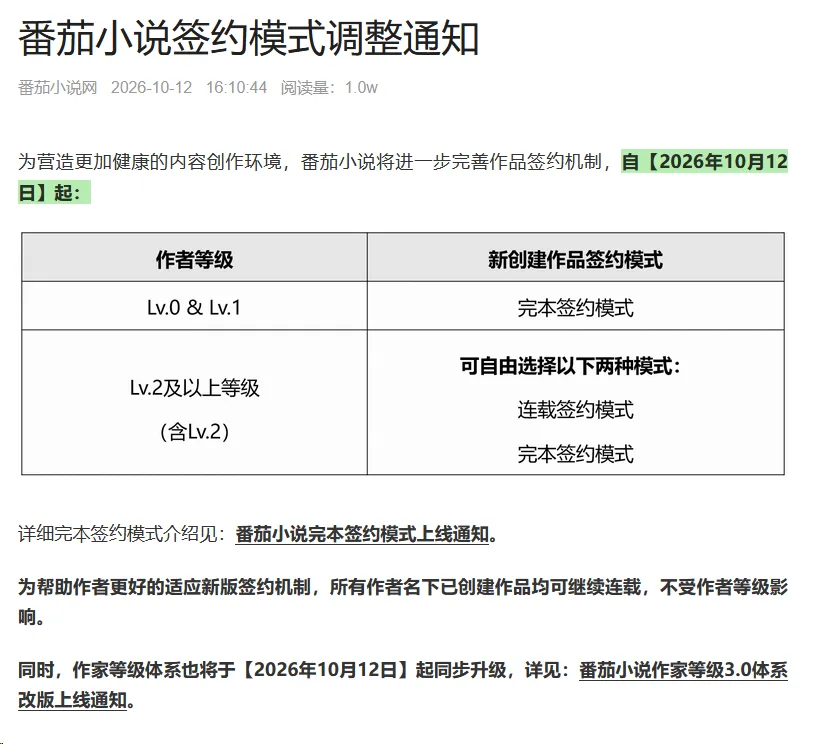Image resolution: width=814 pixels, height=744 pixels.
Task: Open the 番茄小说完本签约模式上线通知 link
Action: [x=362, y=534]
